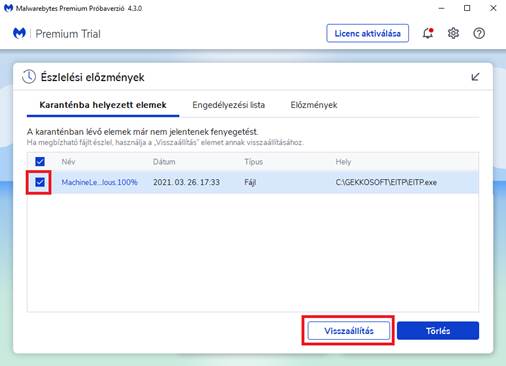Toggle the select-all checkbox in table header

pyautogui.click(x=40, y=162)
